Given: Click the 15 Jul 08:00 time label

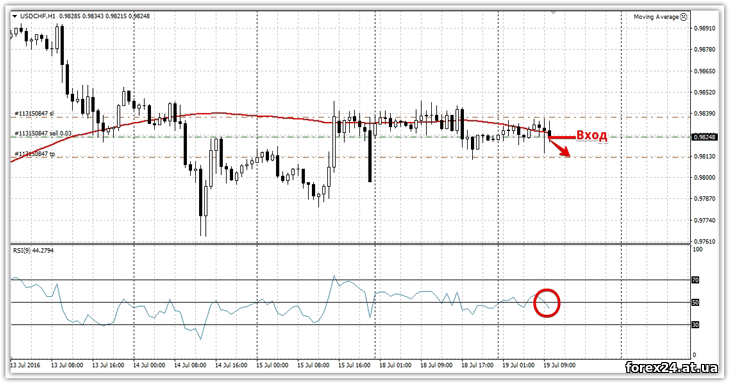Looking at the screenshot, I should point(312,365).
